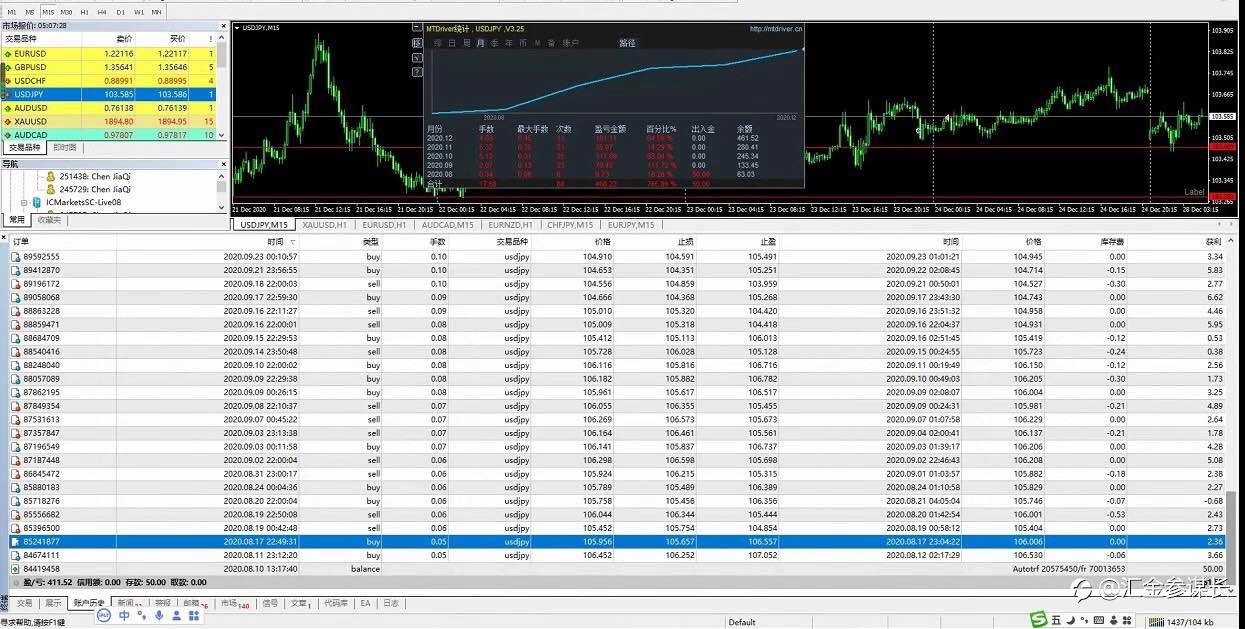Image resolution: width=1245 pixels, height=629 pixels.
Task: Click the icon of order 89412870
Action: point(15,270)
